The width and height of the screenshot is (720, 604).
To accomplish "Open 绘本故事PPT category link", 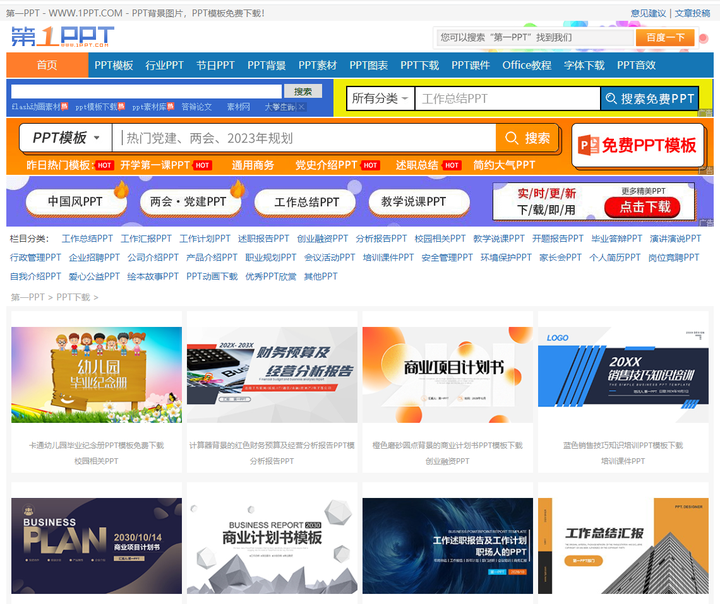I will coord(153,276).
